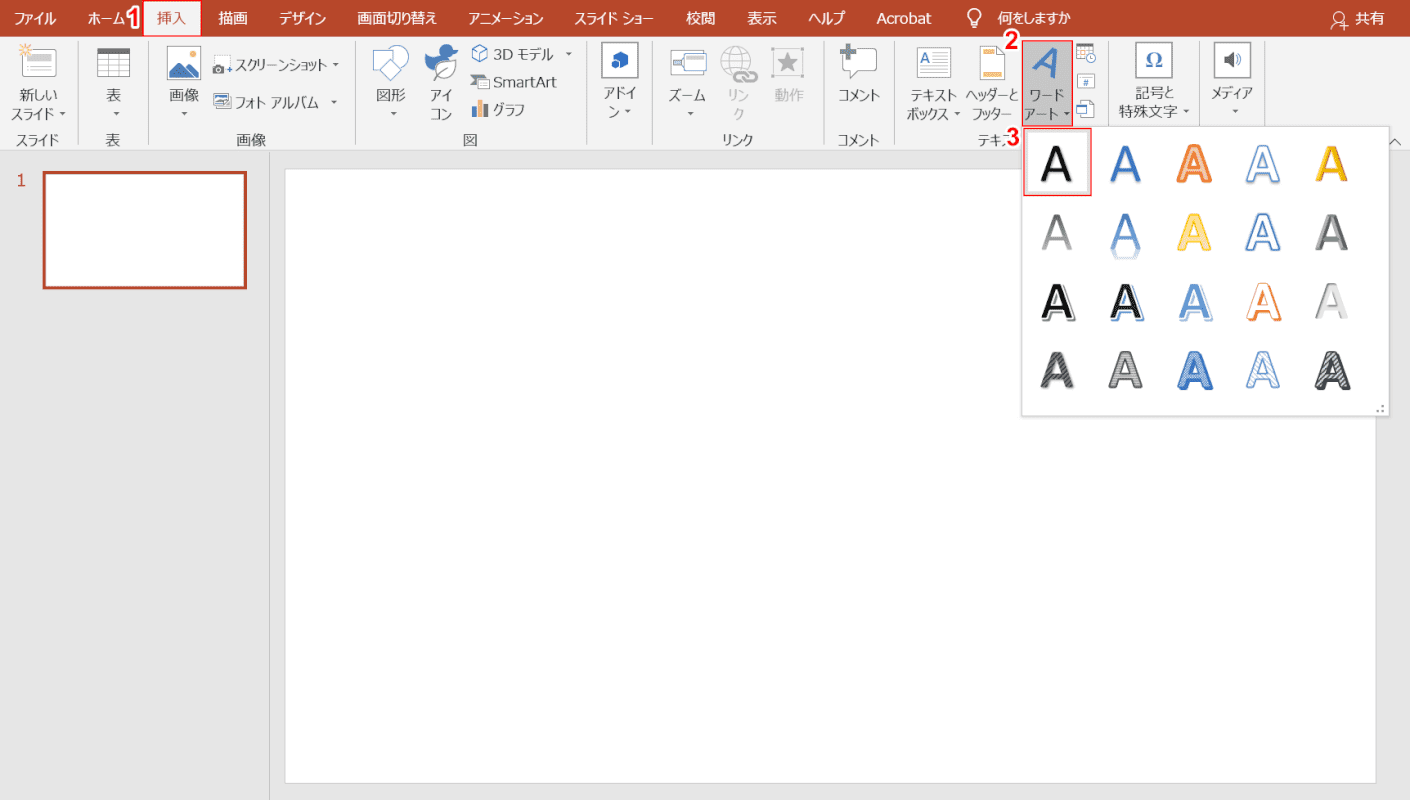Choose gold fill WordArt style in first row

tap(1332, 163)
